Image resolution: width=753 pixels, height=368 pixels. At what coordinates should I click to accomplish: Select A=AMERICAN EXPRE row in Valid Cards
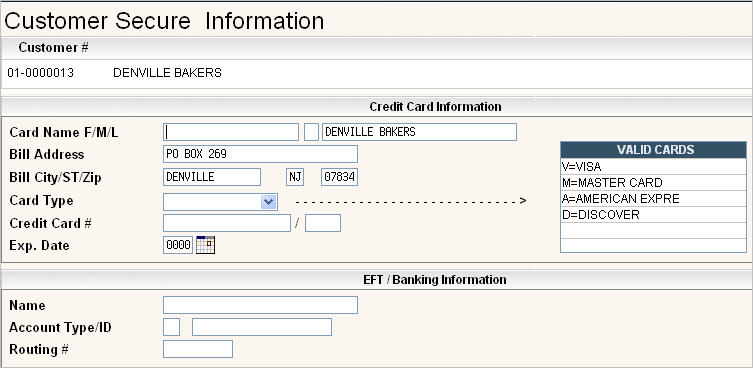[653, 198]
